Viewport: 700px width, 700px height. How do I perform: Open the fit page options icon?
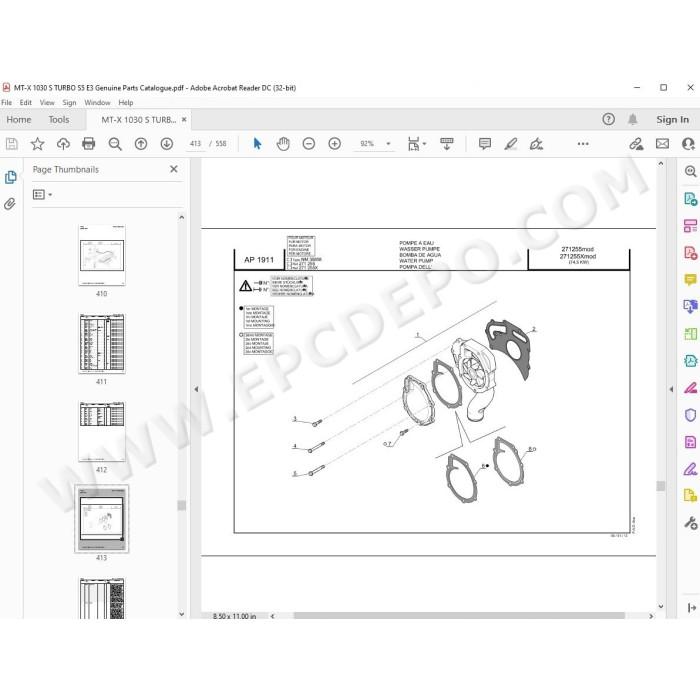(416, 144)
